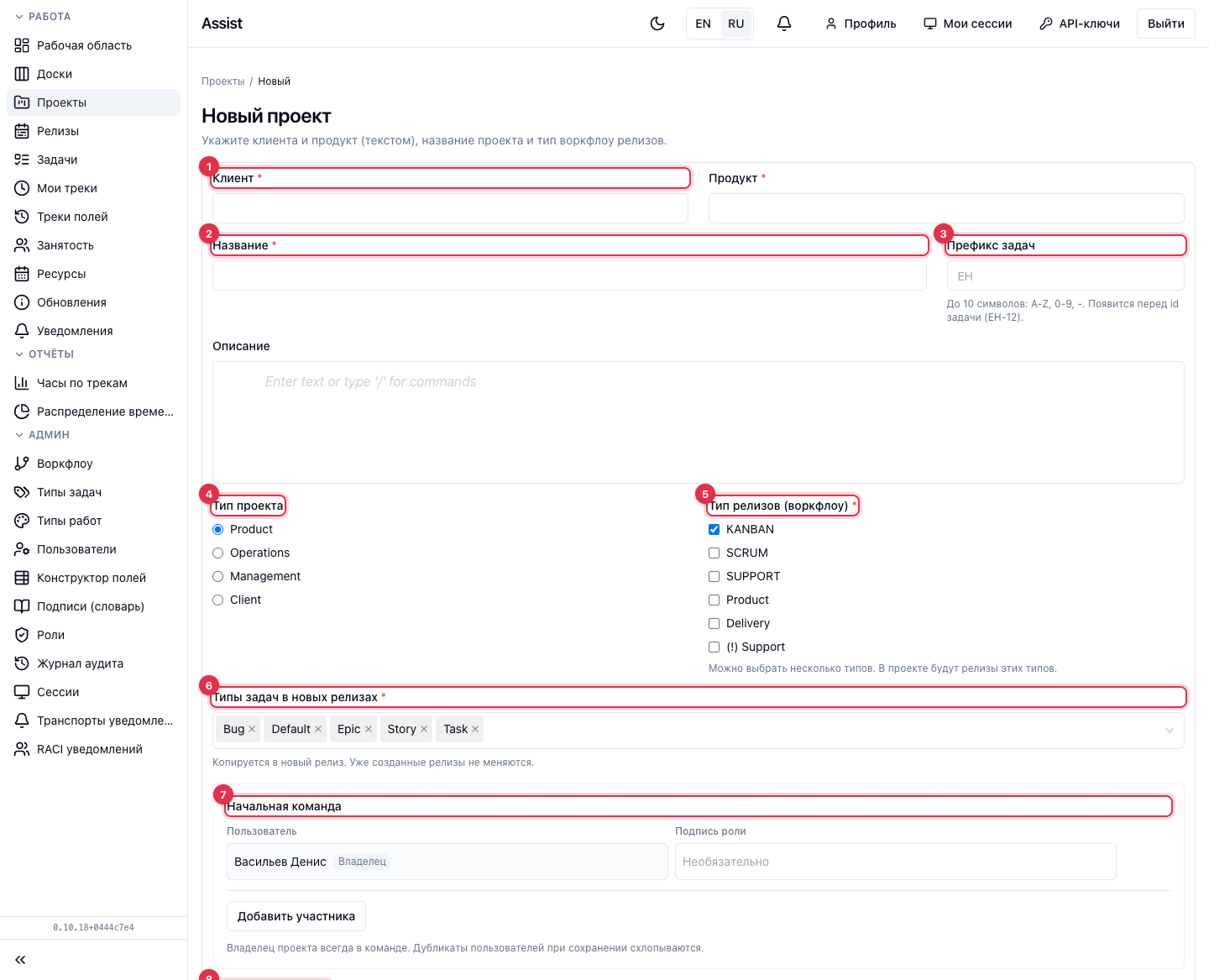The image size is (1209, 980).
Task: Click the Роли shield icon
Action: [x=22, y=635]
